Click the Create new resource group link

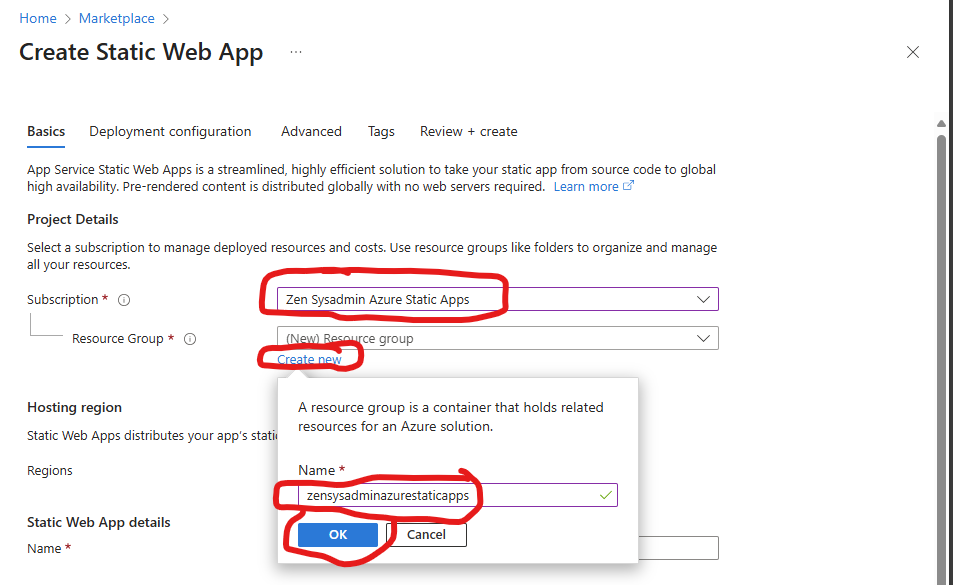(x=309, y=360)
